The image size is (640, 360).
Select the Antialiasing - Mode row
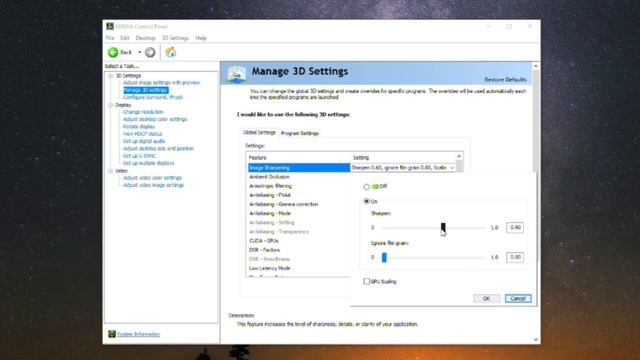[x=299, y=213]
